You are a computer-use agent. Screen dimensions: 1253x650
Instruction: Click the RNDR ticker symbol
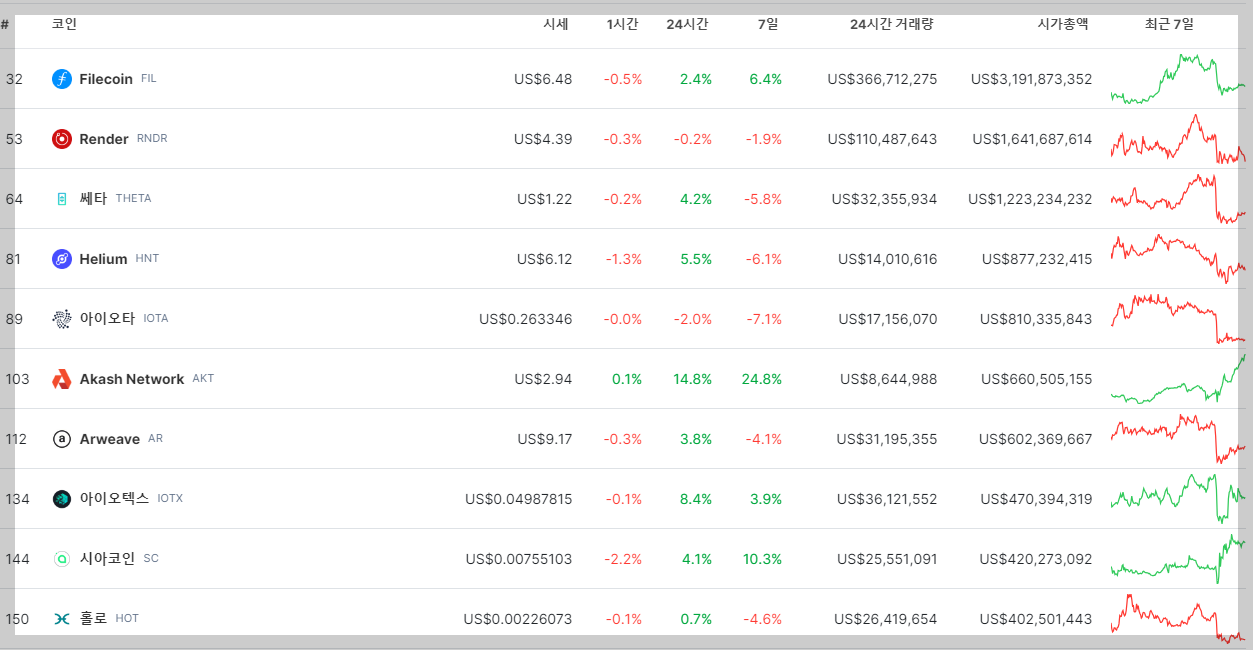click(x=152, y=139)
